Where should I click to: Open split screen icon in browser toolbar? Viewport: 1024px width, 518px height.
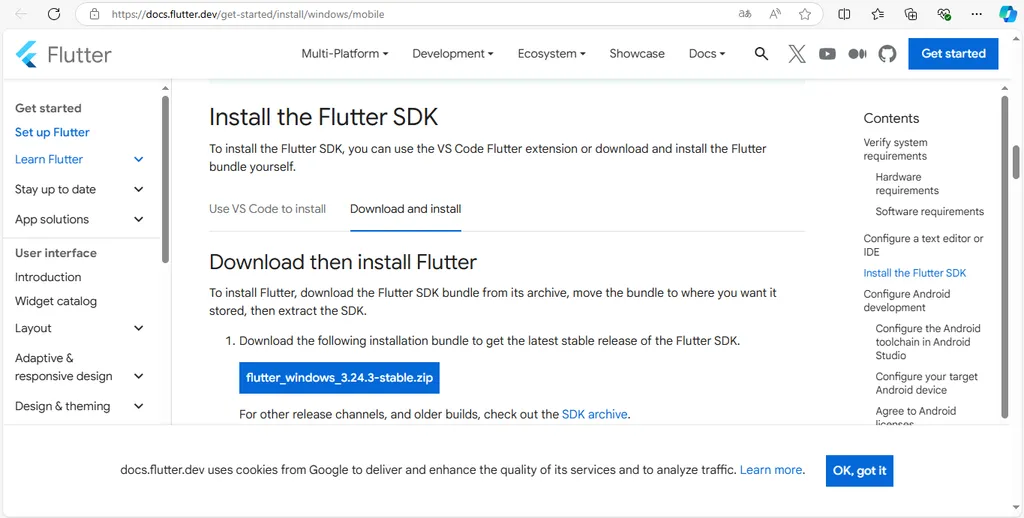[x=844, y=14]
